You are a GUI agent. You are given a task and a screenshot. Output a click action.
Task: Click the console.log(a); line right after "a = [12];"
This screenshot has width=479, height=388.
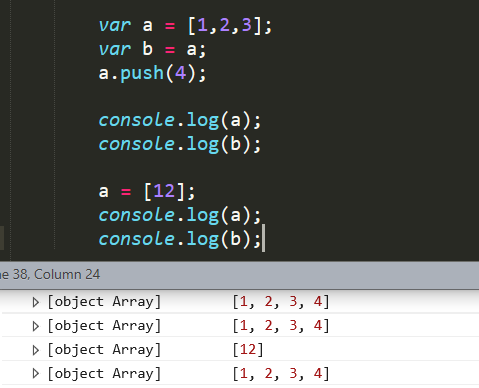click(x=180, y=215)
